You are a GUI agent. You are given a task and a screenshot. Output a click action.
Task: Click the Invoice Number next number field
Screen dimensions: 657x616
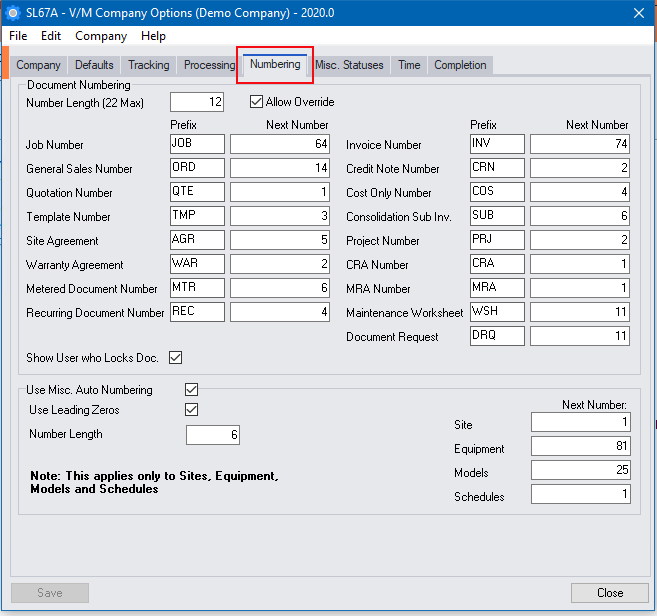click(x=580, y=144)
